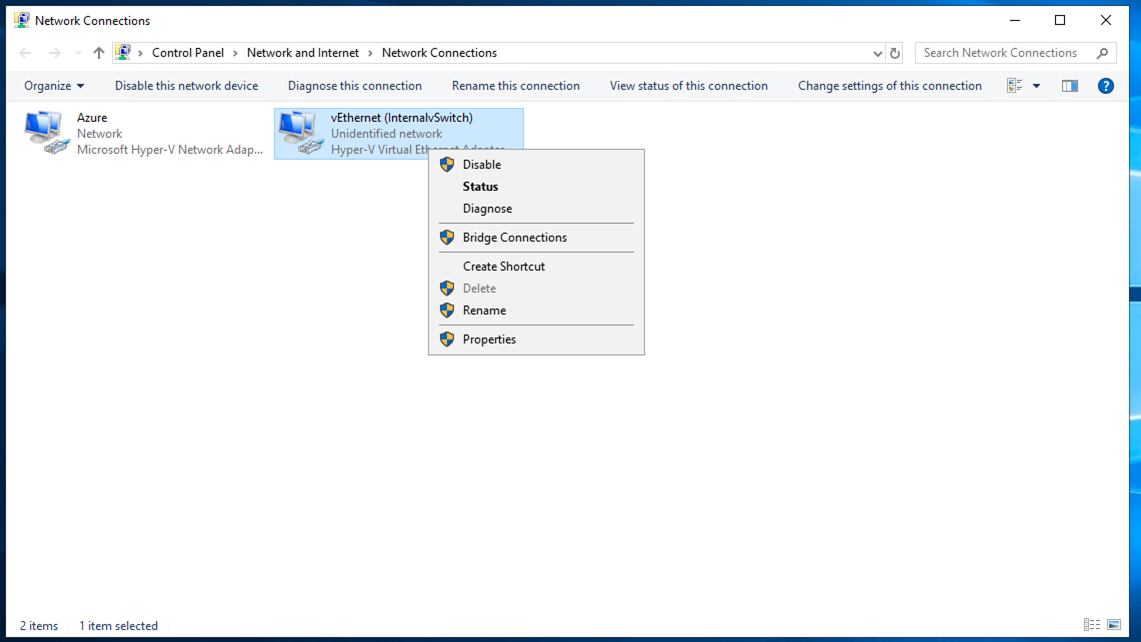Choose Bridge Connections in context menu

pos(514,237)
